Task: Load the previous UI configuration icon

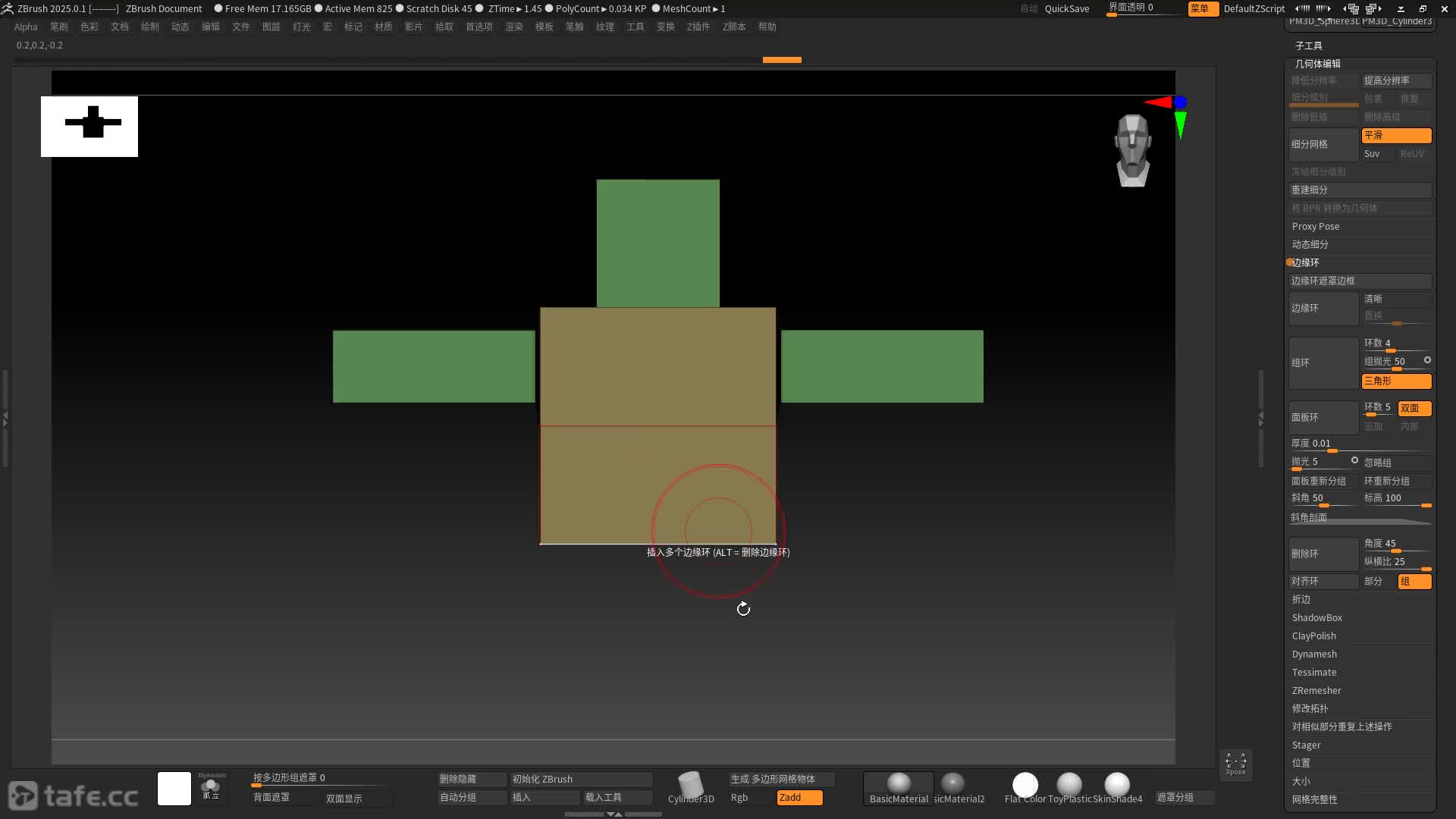Action: [1351, 8]
